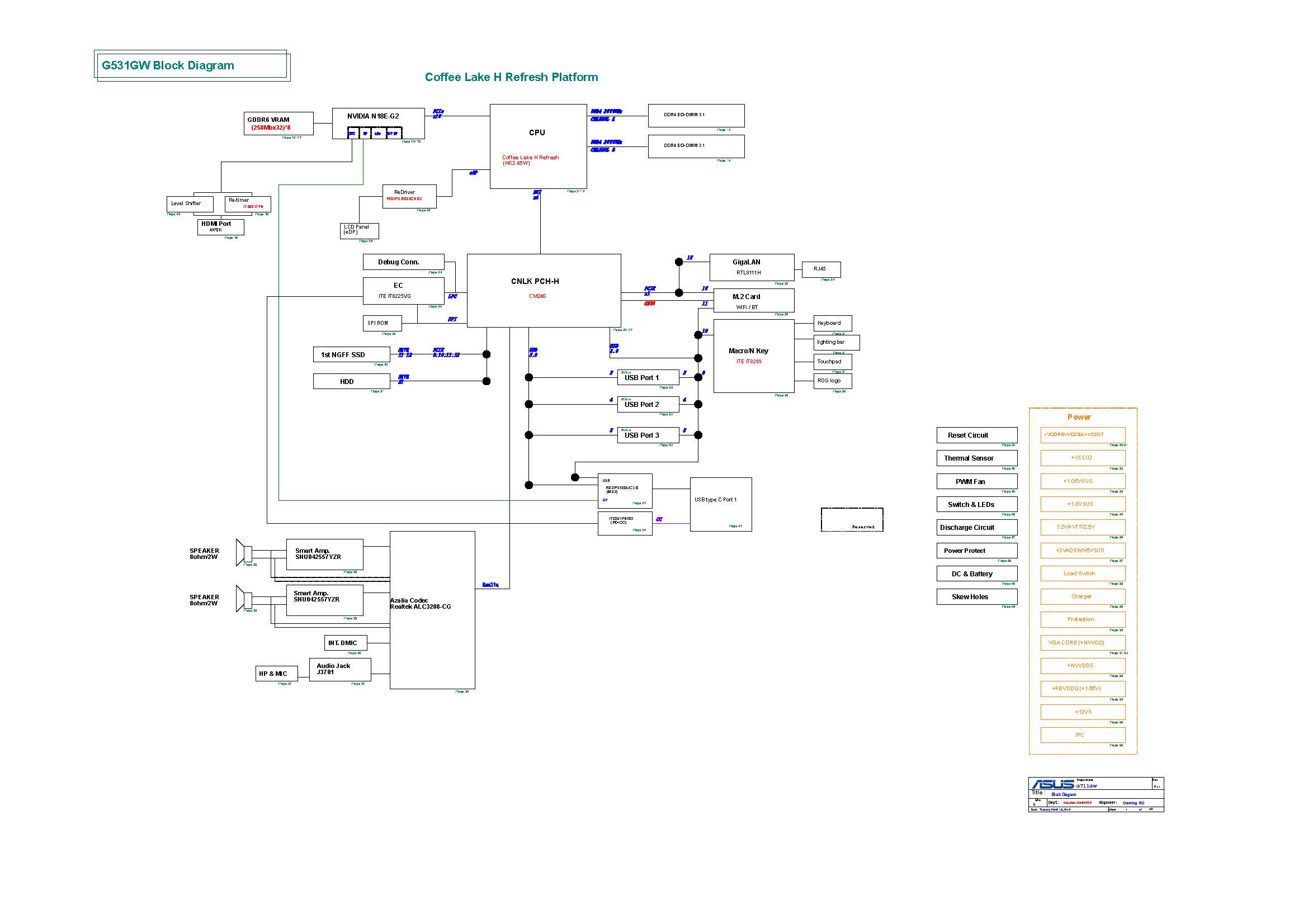
Task: Click the ASUS logo in title block
Action: click(x=1052, y=784)
